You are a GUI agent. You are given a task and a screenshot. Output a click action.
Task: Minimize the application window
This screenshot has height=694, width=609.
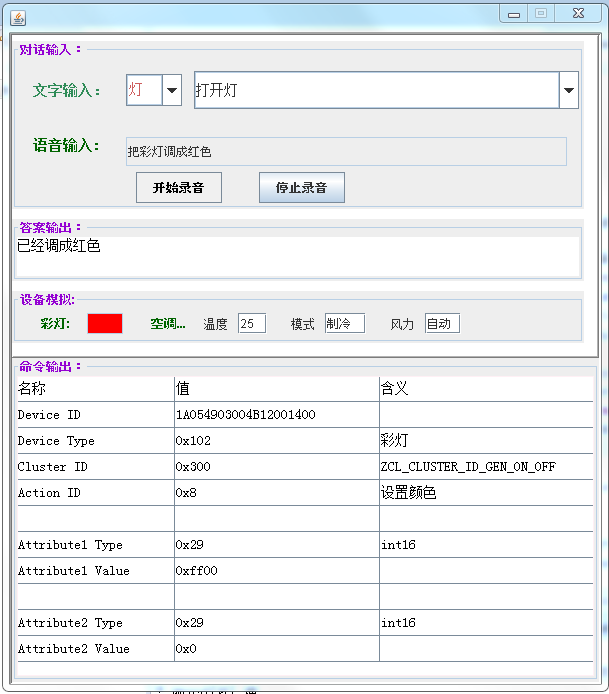[x=514, y=14]
